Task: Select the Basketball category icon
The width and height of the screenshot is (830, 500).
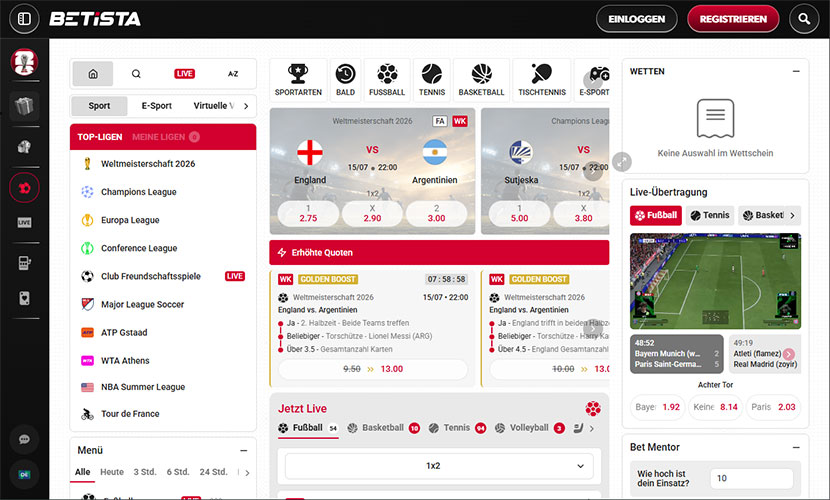Action: pos(482,80)
